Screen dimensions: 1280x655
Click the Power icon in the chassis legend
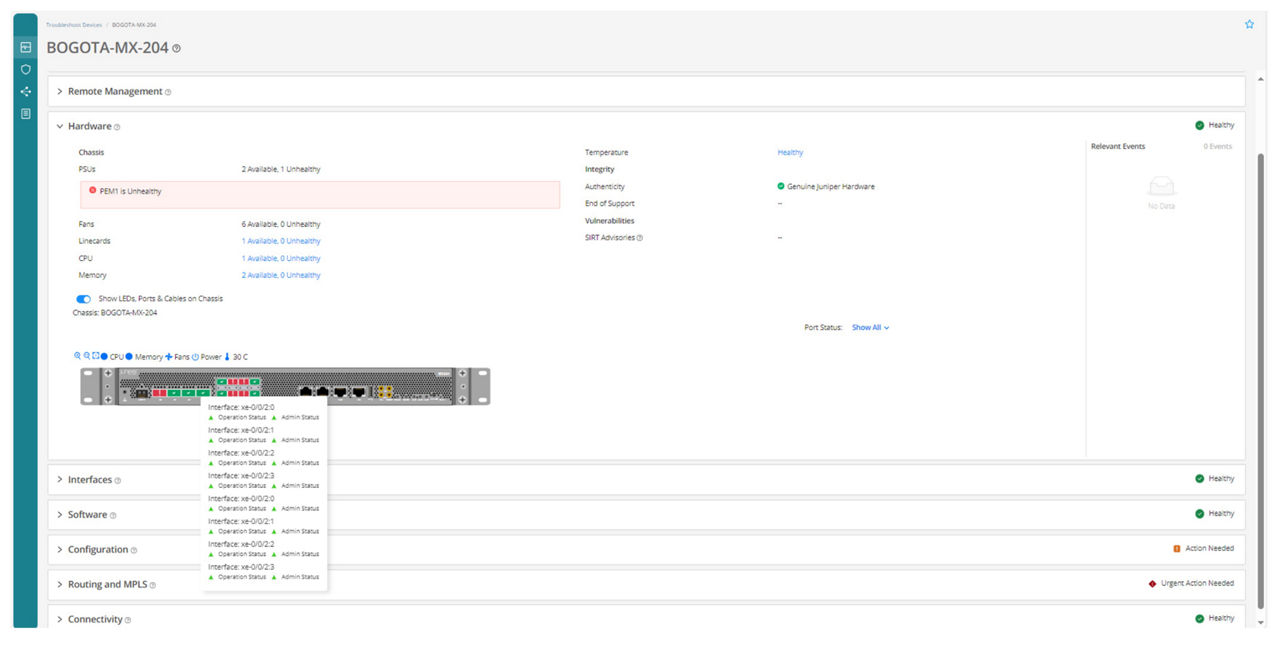(195, 356)
